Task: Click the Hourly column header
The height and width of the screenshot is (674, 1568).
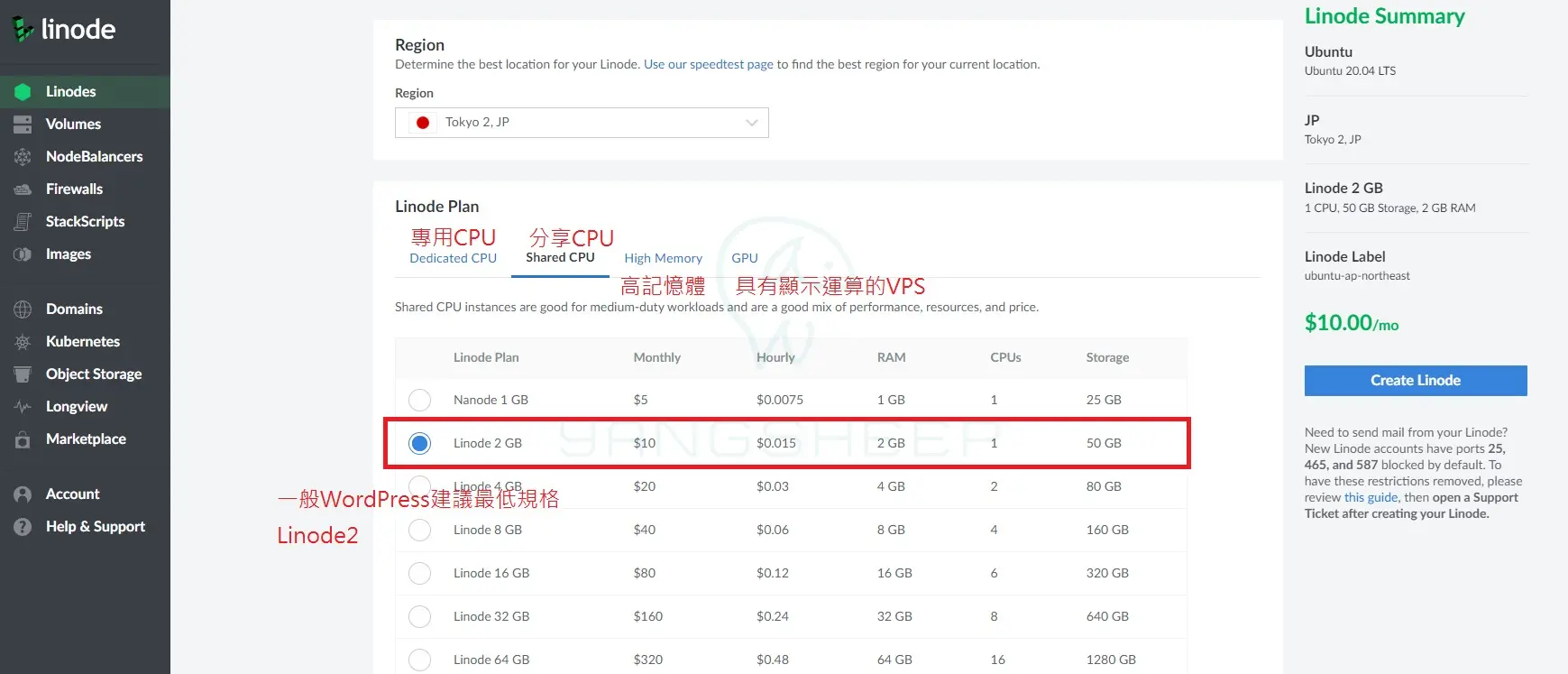Action: 775,358
